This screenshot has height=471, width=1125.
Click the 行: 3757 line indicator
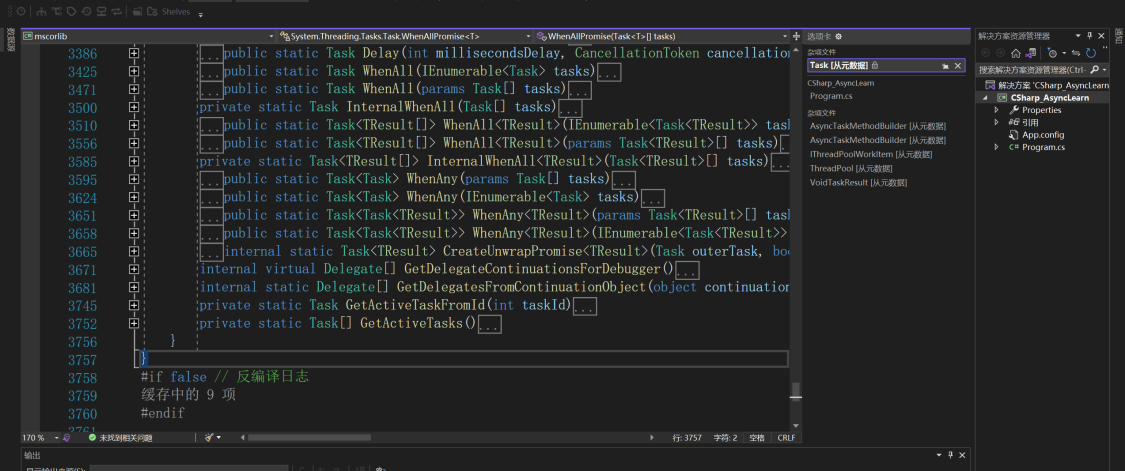(688, 437)
